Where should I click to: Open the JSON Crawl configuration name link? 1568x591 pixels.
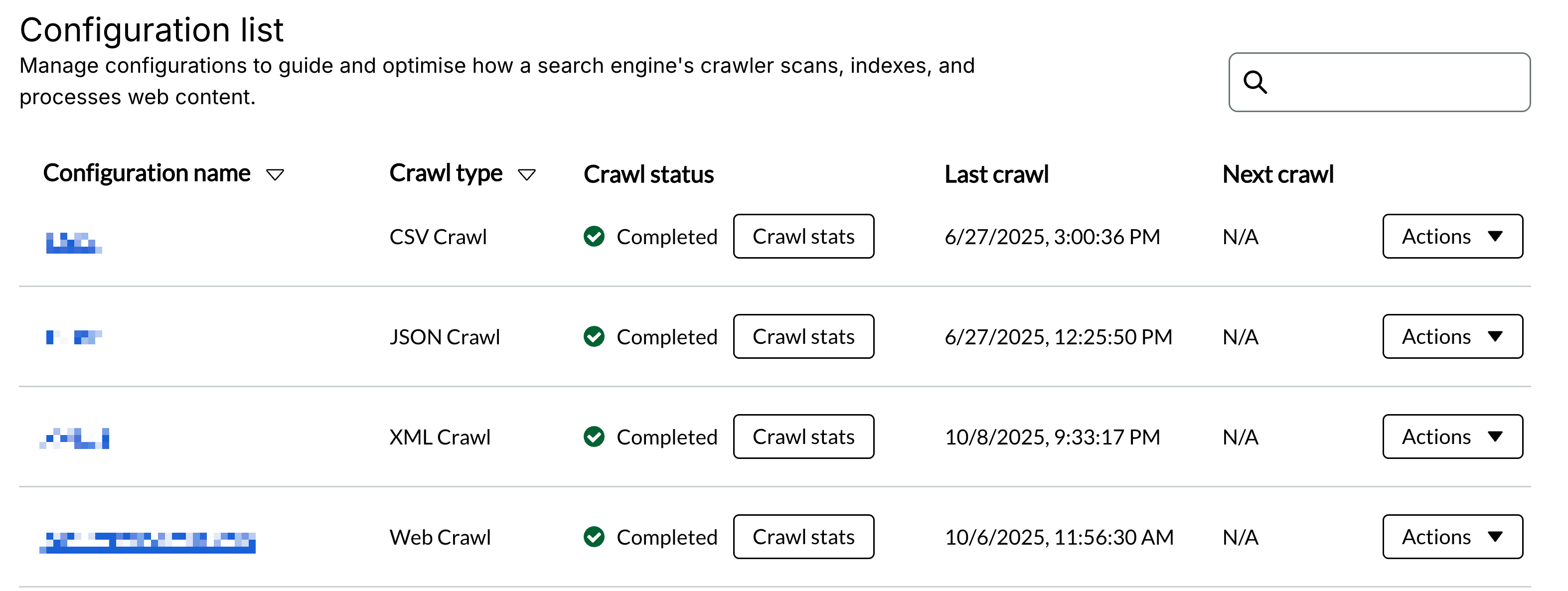[x=74, y=336]
